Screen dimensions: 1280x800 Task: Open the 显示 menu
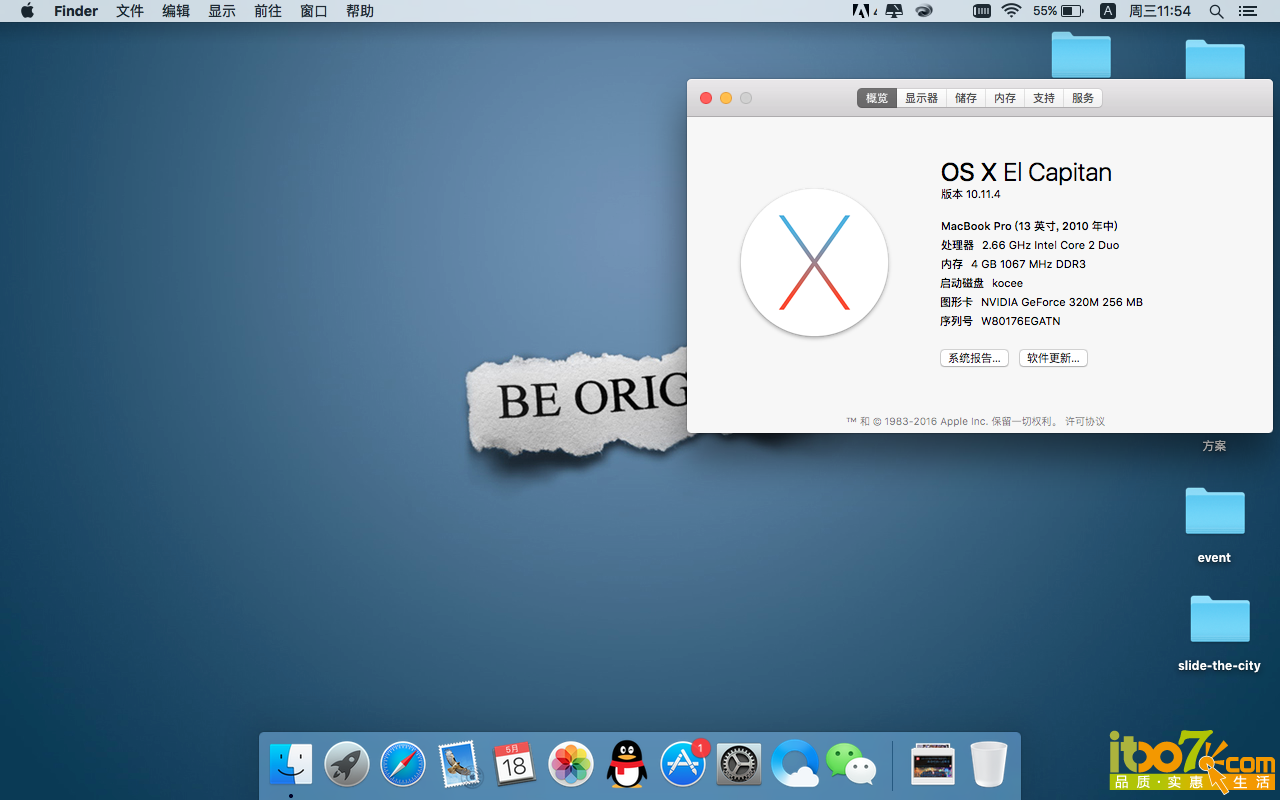click(x=222, y=11)
